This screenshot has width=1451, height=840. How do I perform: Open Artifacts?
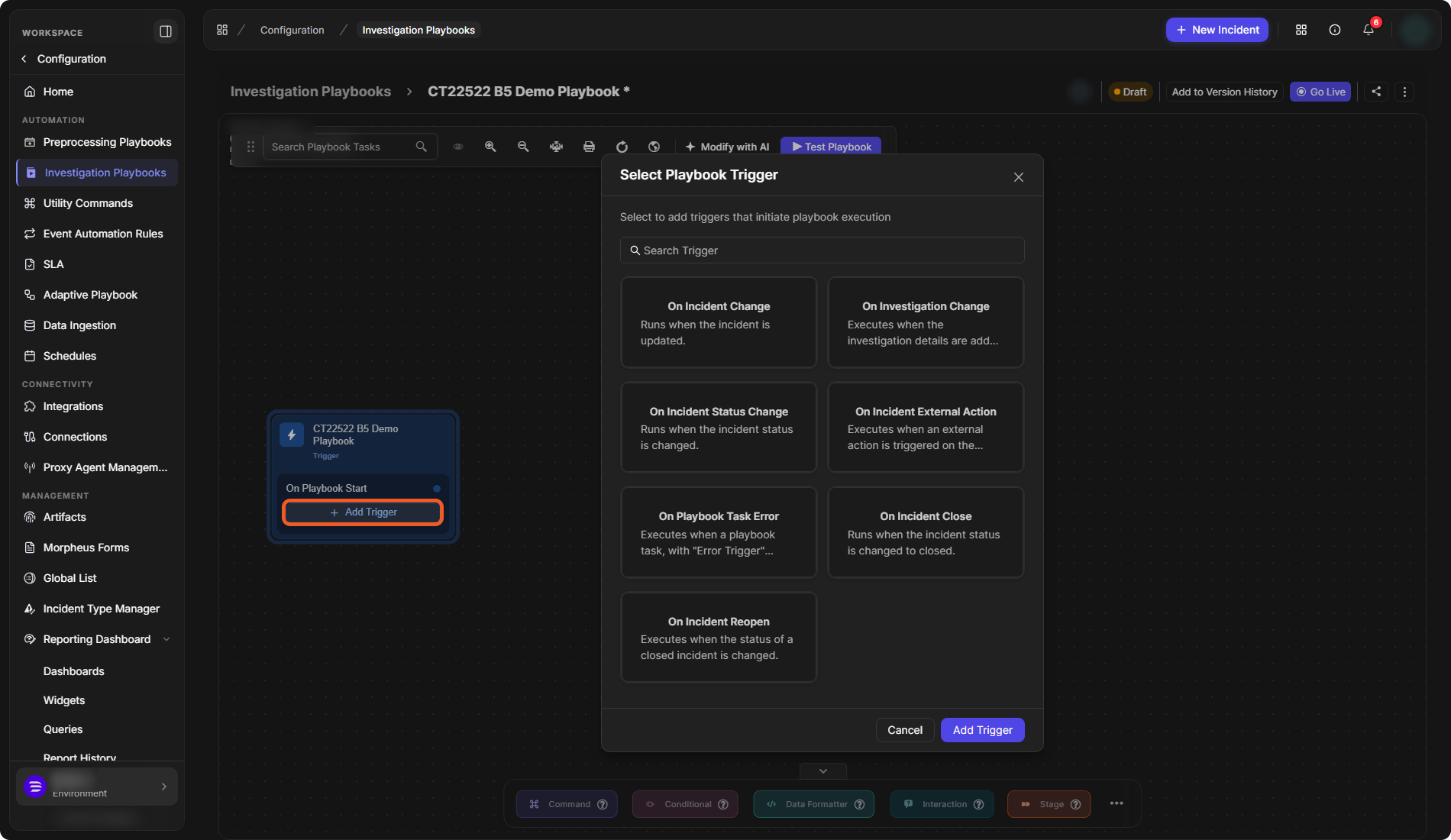click(97, 517)
